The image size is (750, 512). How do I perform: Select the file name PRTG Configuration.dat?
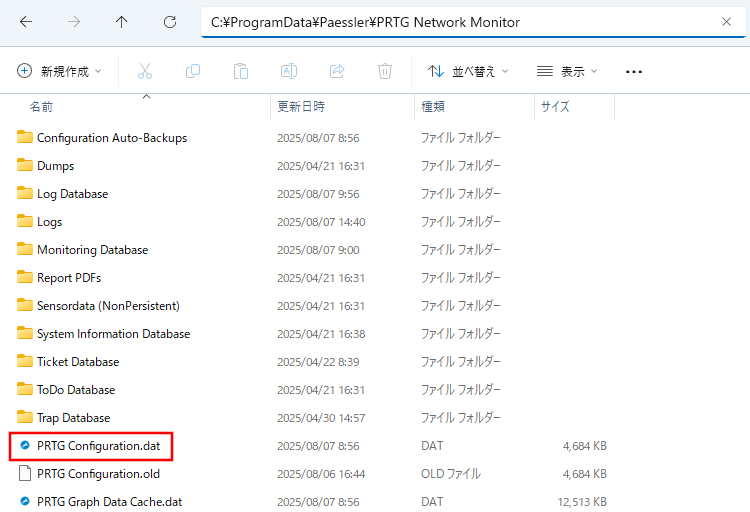(x=99, y=445)
